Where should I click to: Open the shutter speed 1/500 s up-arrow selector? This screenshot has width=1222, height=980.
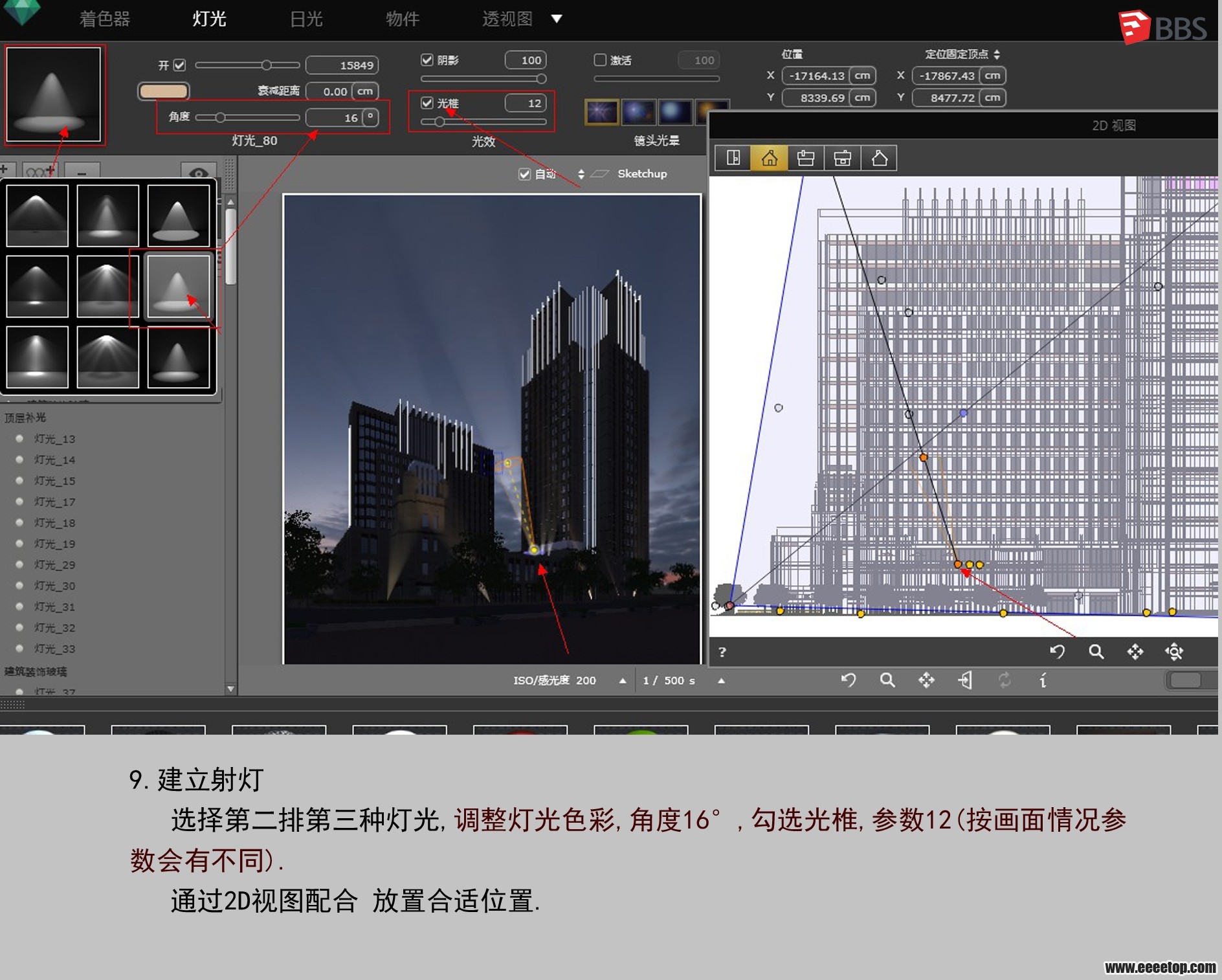coord(721,680)
